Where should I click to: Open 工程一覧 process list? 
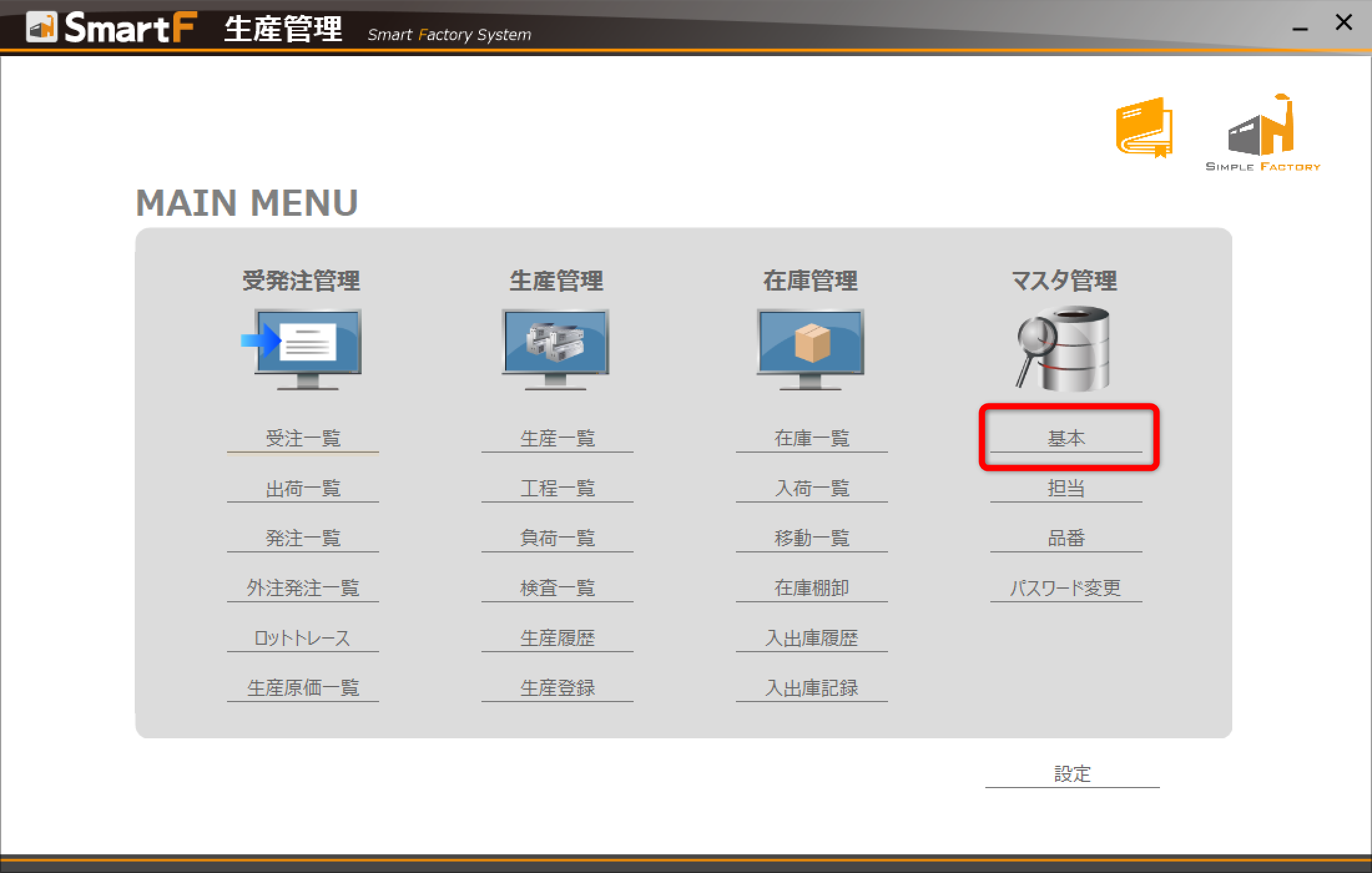[x=558, y=488]
